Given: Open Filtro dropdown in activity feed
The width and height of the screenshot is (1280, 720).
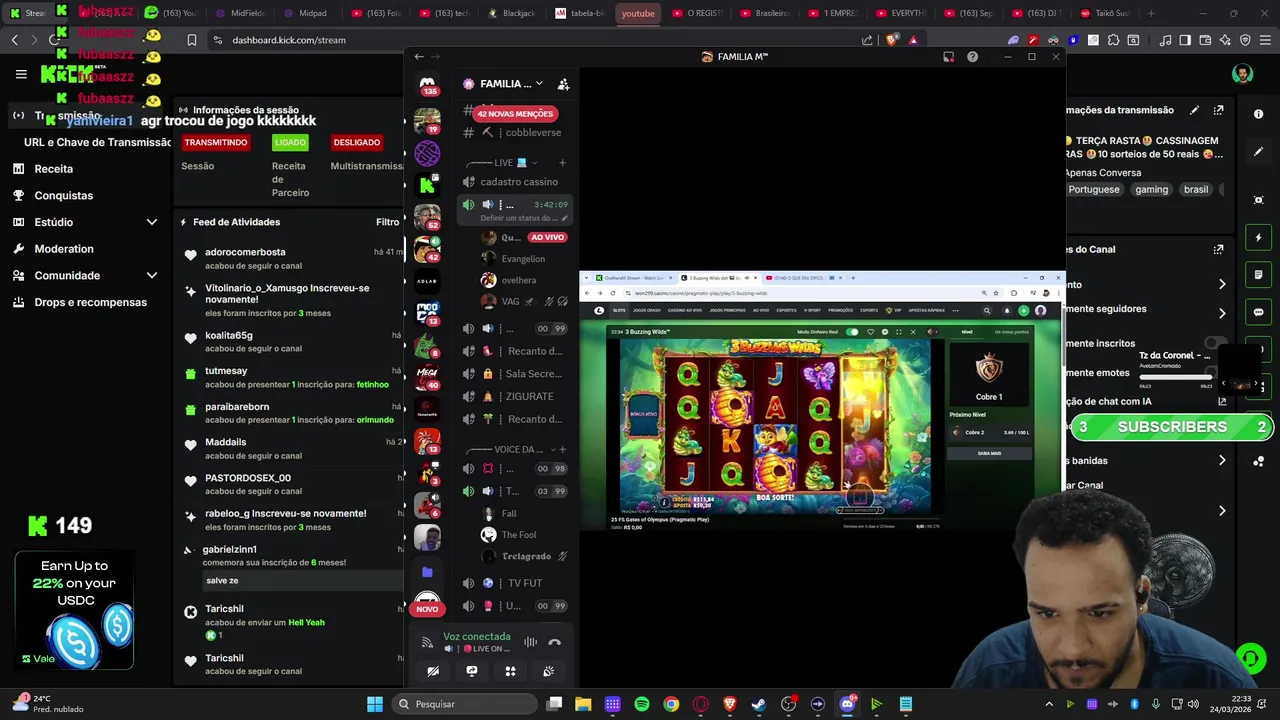Looking at the screenshot, I should [388, 222].
